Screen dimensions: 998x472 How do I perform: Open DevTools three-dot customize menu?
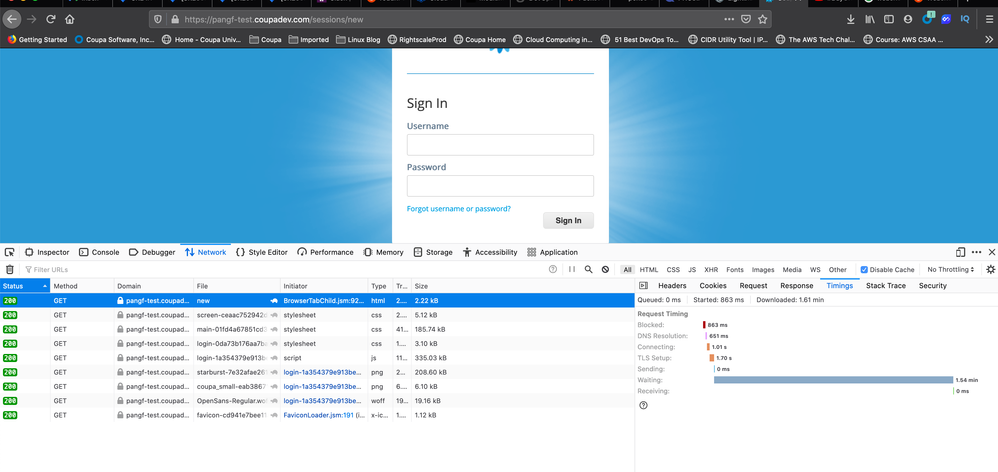click(x=976, y=252)
